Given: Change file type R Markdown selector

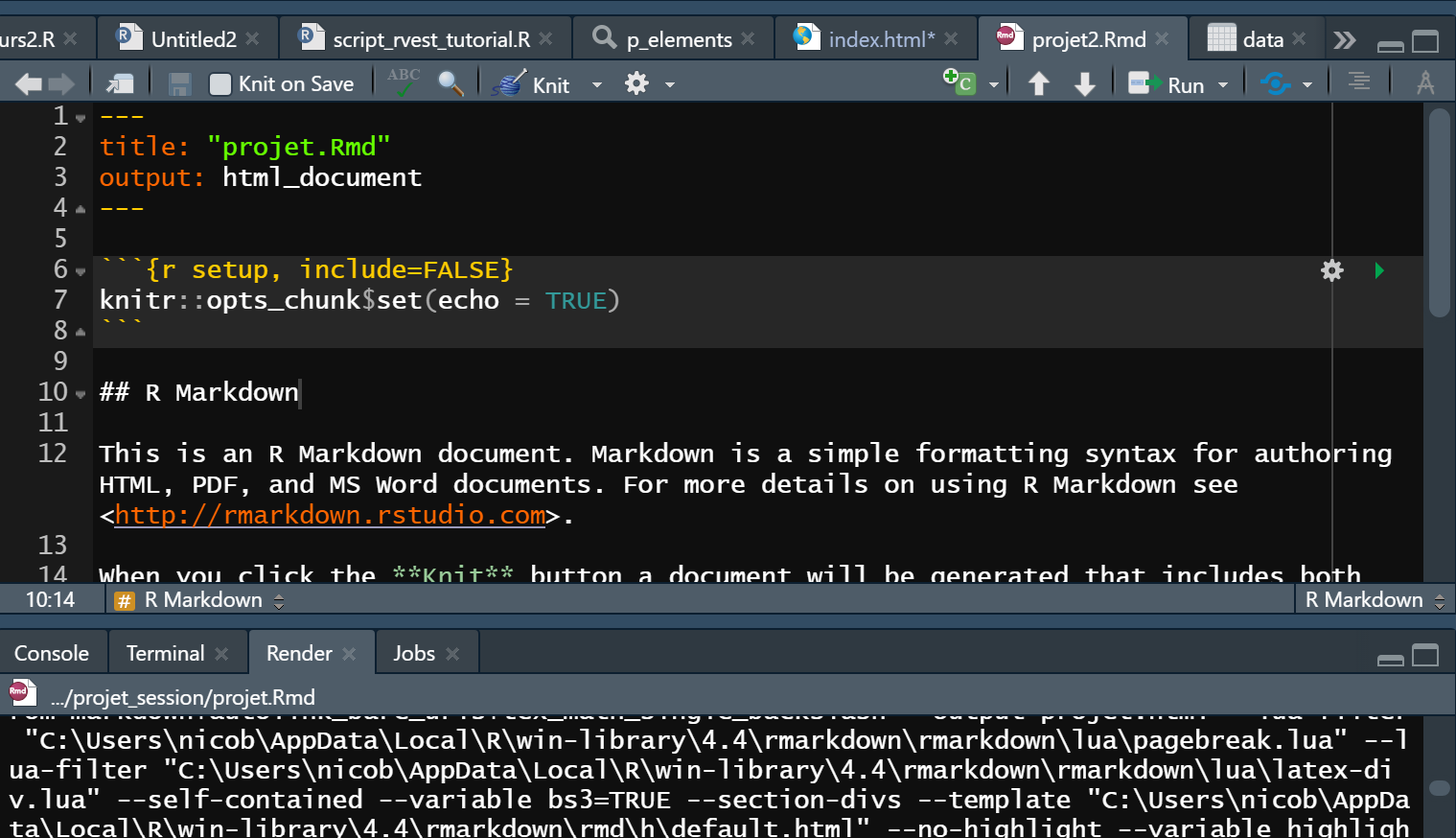Looking at the screenshot, I should [1375, 600].
